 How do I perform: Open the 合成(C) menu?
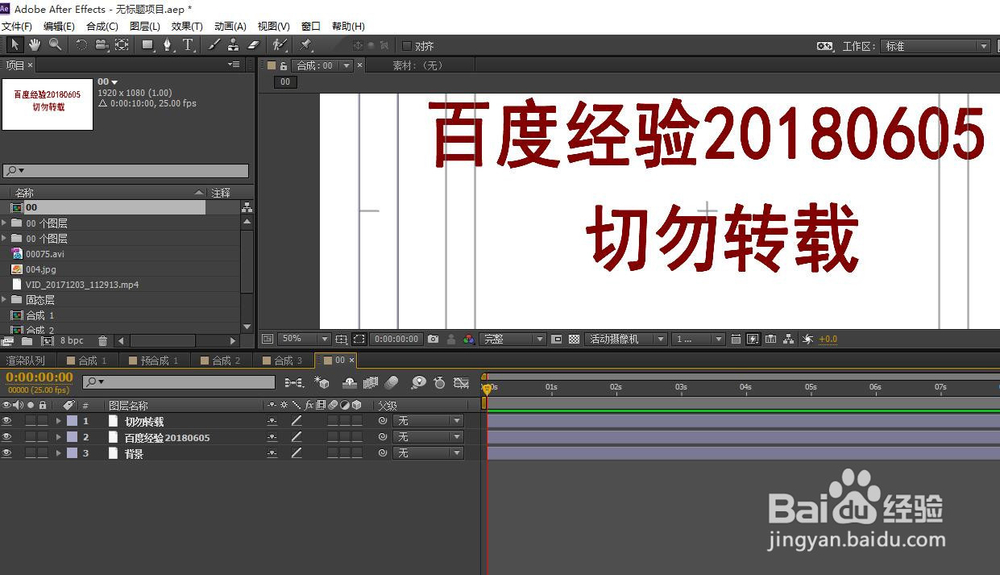point(102,26)
